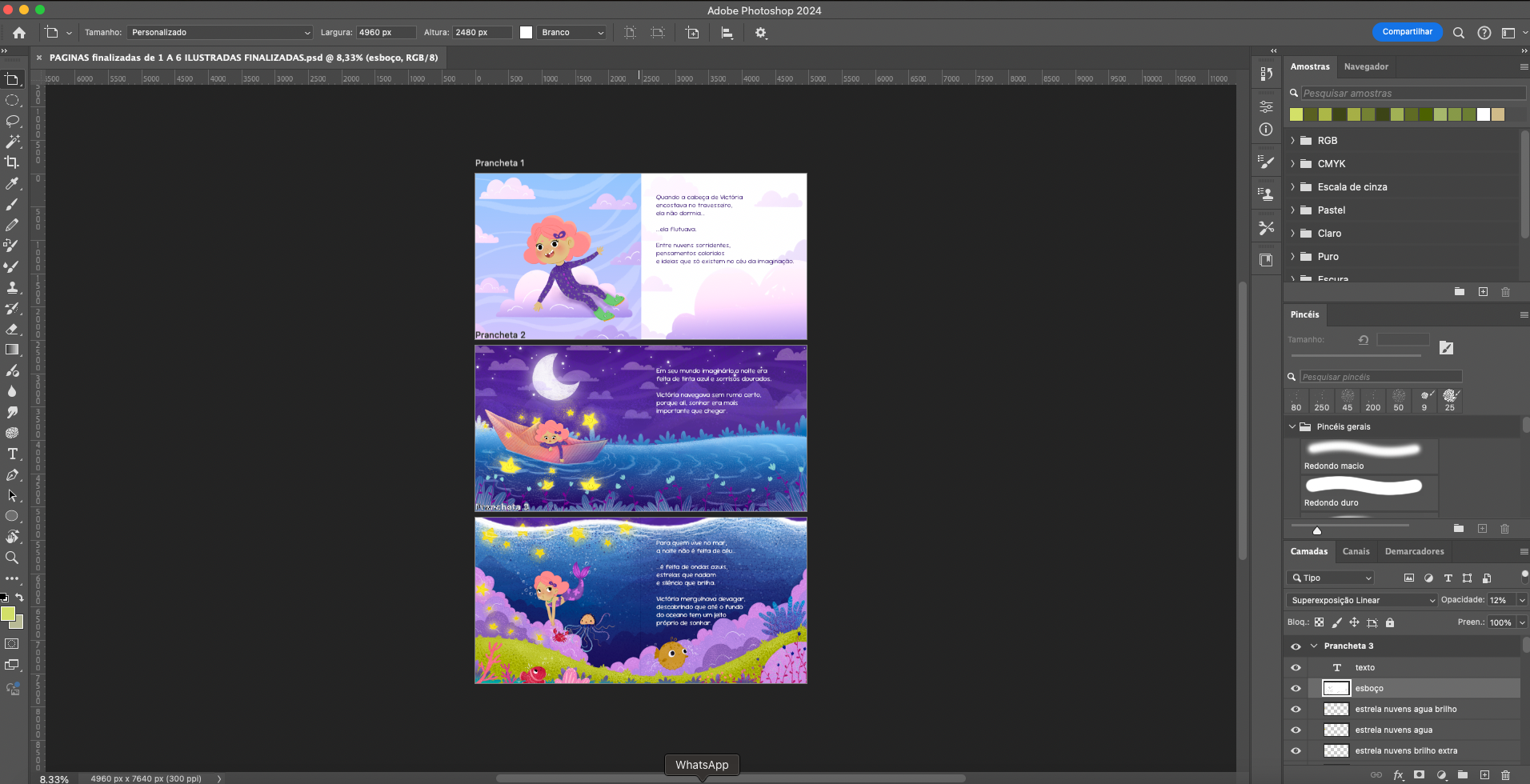Click the white swatch in recent colors
This screenshot has height=784, width=1530.
pyautogui.click(x=1484, y=114)
